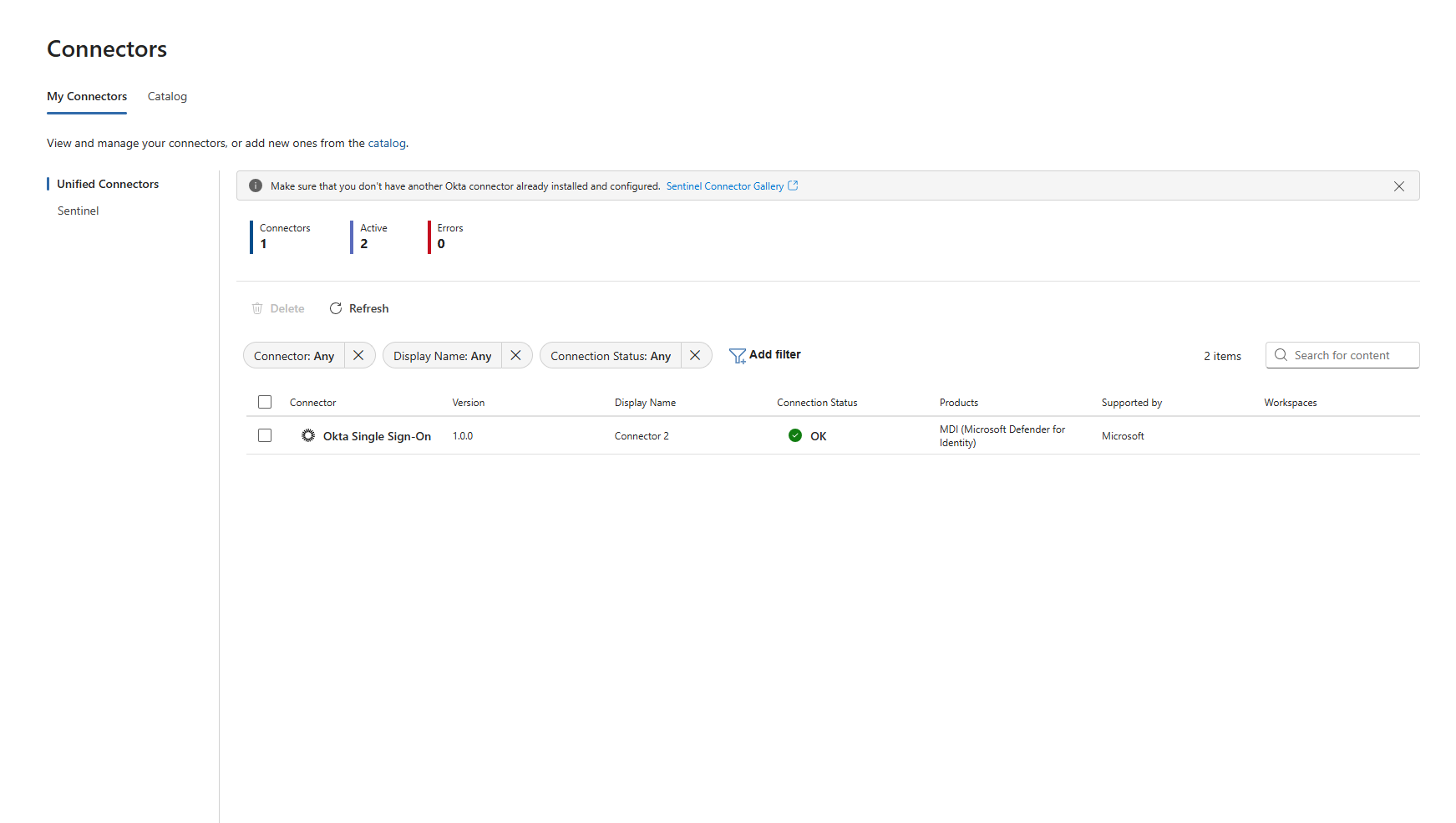Remove the Connection Status: Any filter

pos(695,355)
